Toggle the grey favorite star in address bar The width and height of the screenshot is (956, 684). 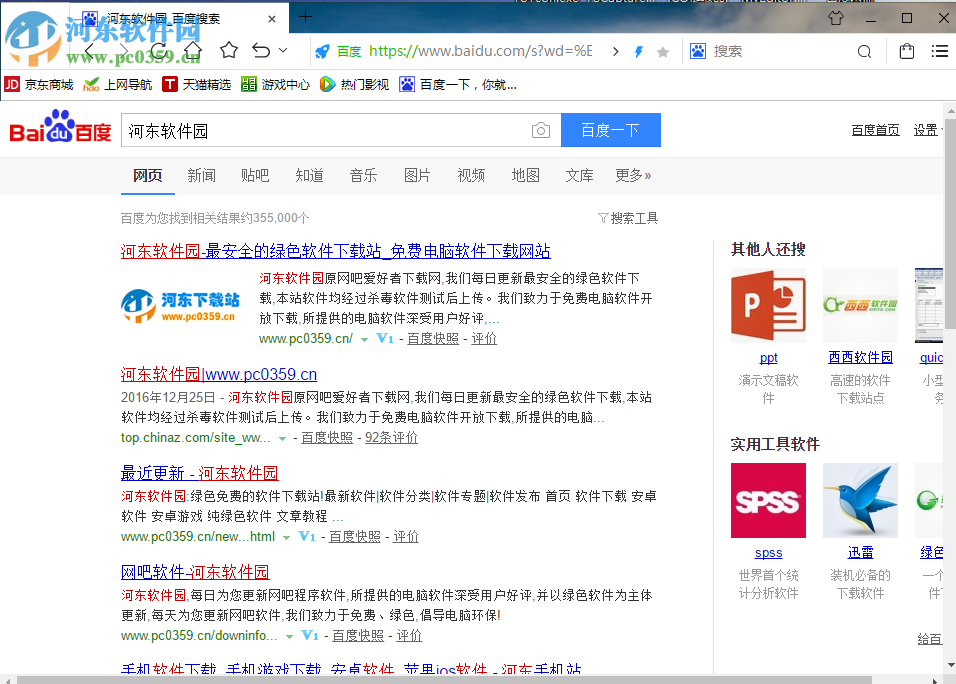(x=662, y=52)
